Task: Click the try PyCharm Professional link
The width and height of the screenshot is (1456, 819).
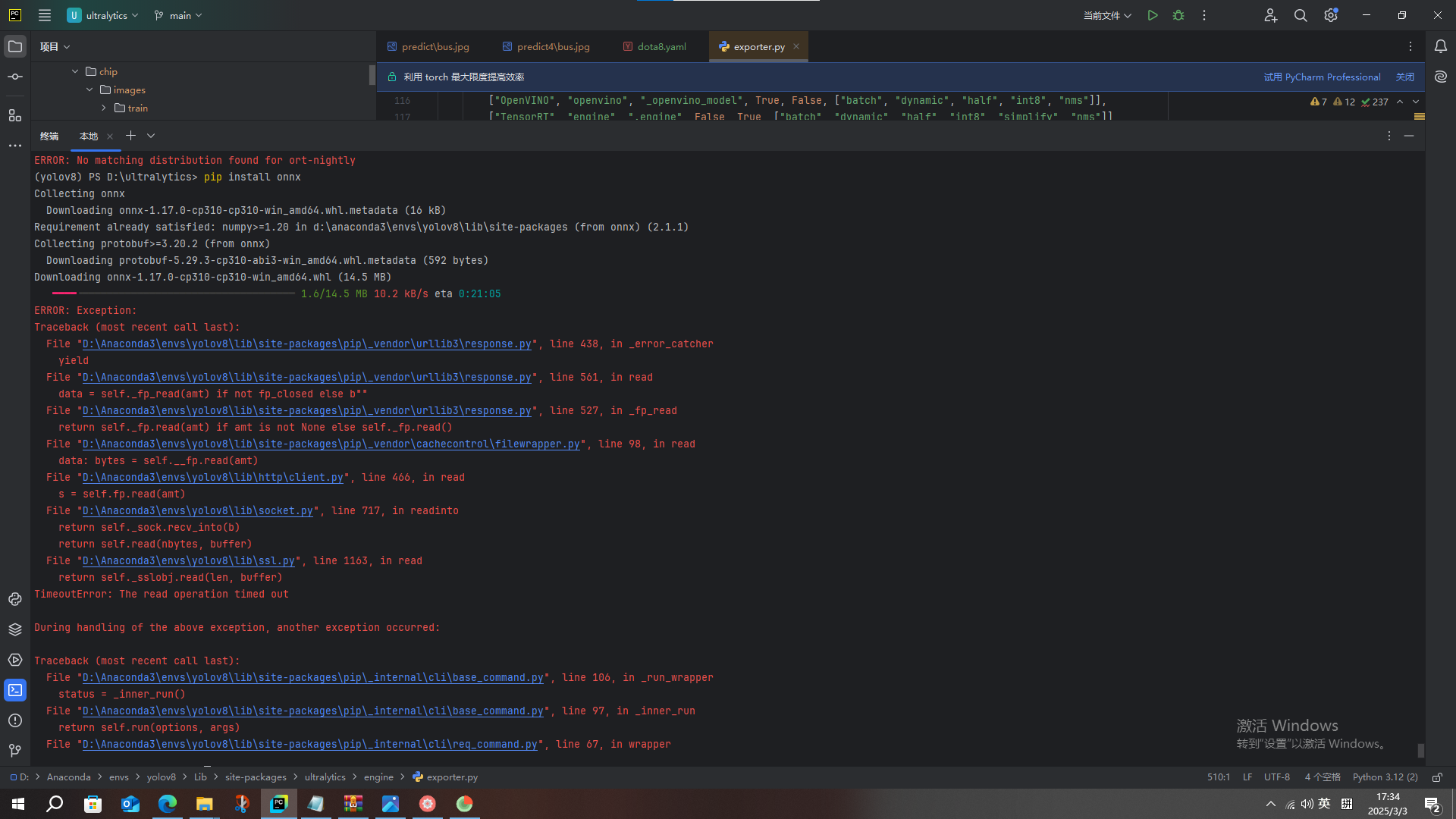Action: (x=1322, y=77)
